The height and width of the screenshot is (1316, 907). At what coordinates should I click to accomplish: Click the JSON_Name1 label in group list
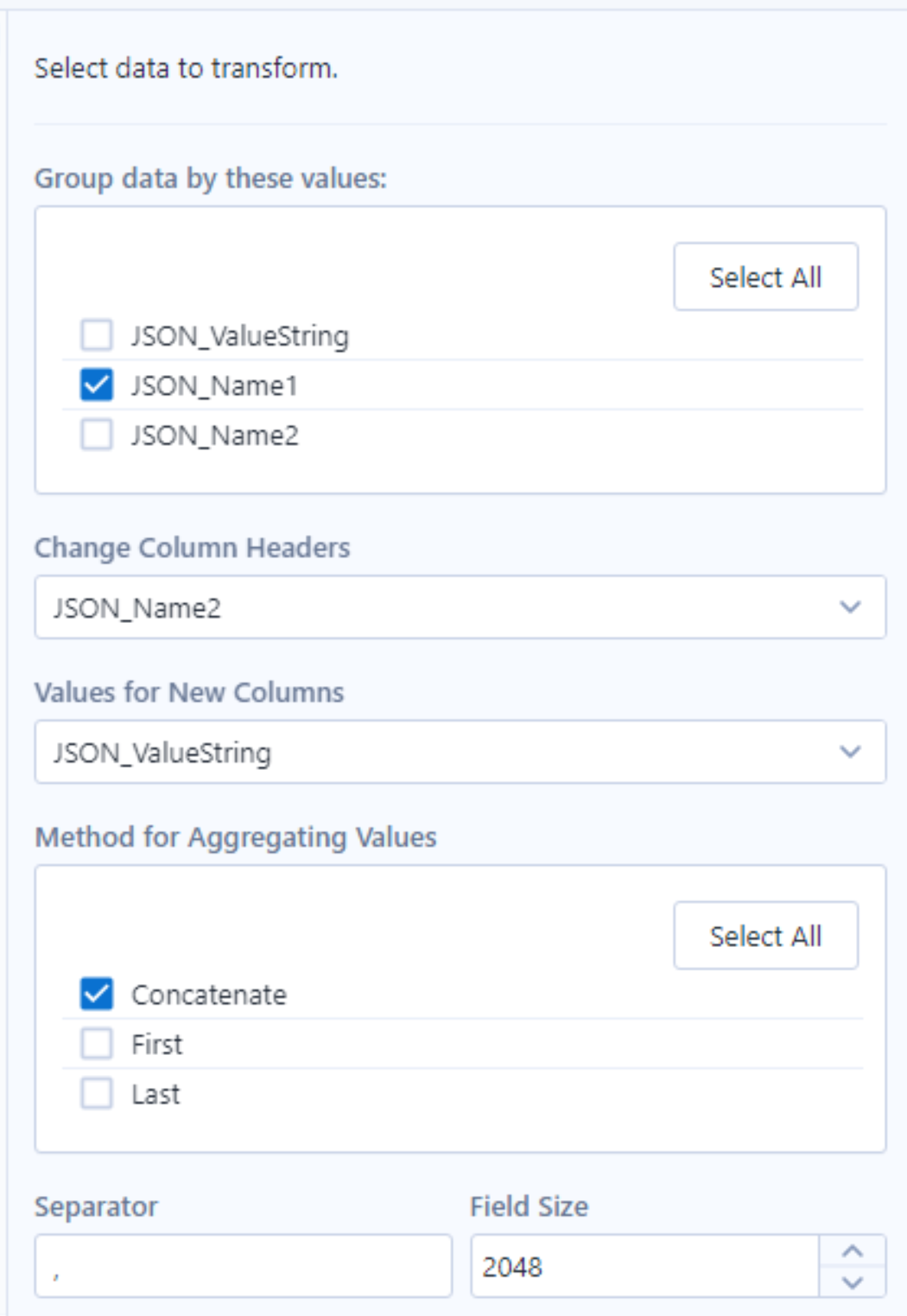tap(214, 385)
